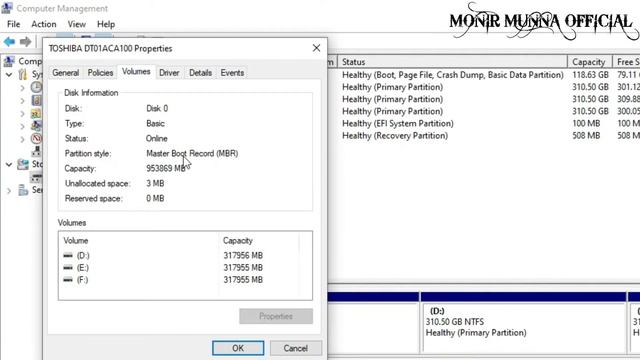Click the 317955 MB capacity for F:

[243, 280]
